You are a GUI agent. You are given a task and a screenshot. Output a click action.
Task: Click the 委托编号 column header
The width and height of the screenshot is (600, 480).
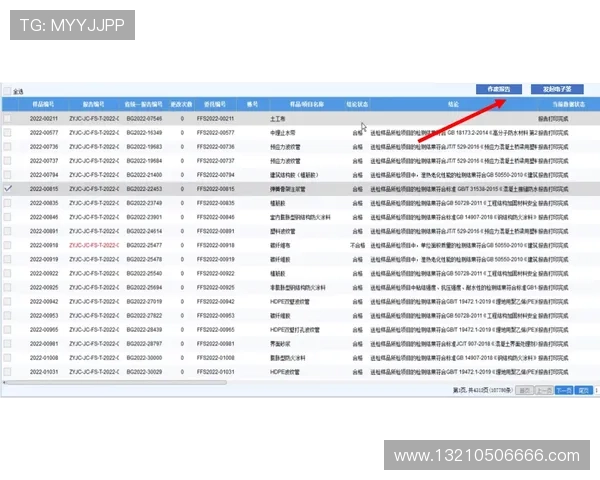[215, 104]
